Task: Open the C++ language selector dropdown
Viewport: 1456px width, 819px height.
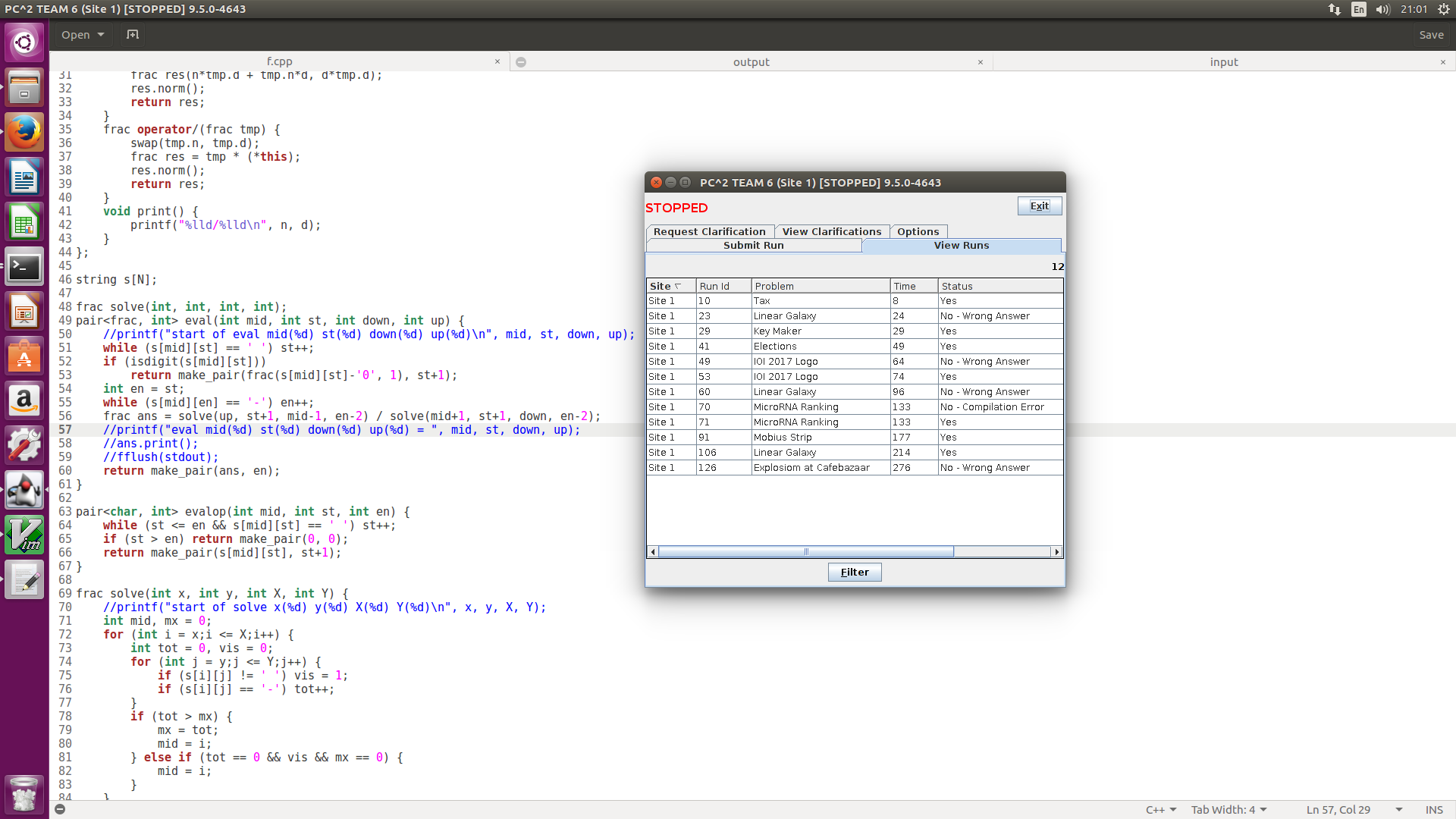Action: [1161, 810]
